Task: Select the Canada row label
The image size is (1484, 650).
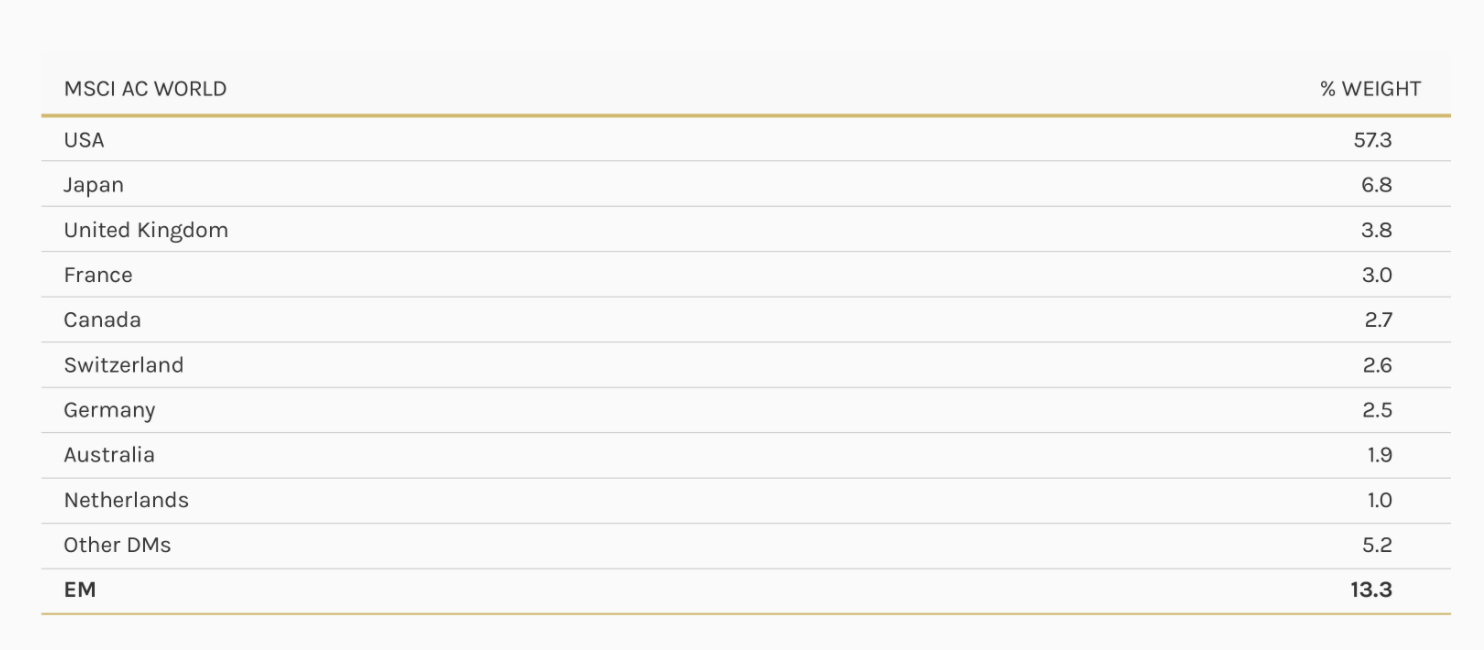Action: coord(102,320)
